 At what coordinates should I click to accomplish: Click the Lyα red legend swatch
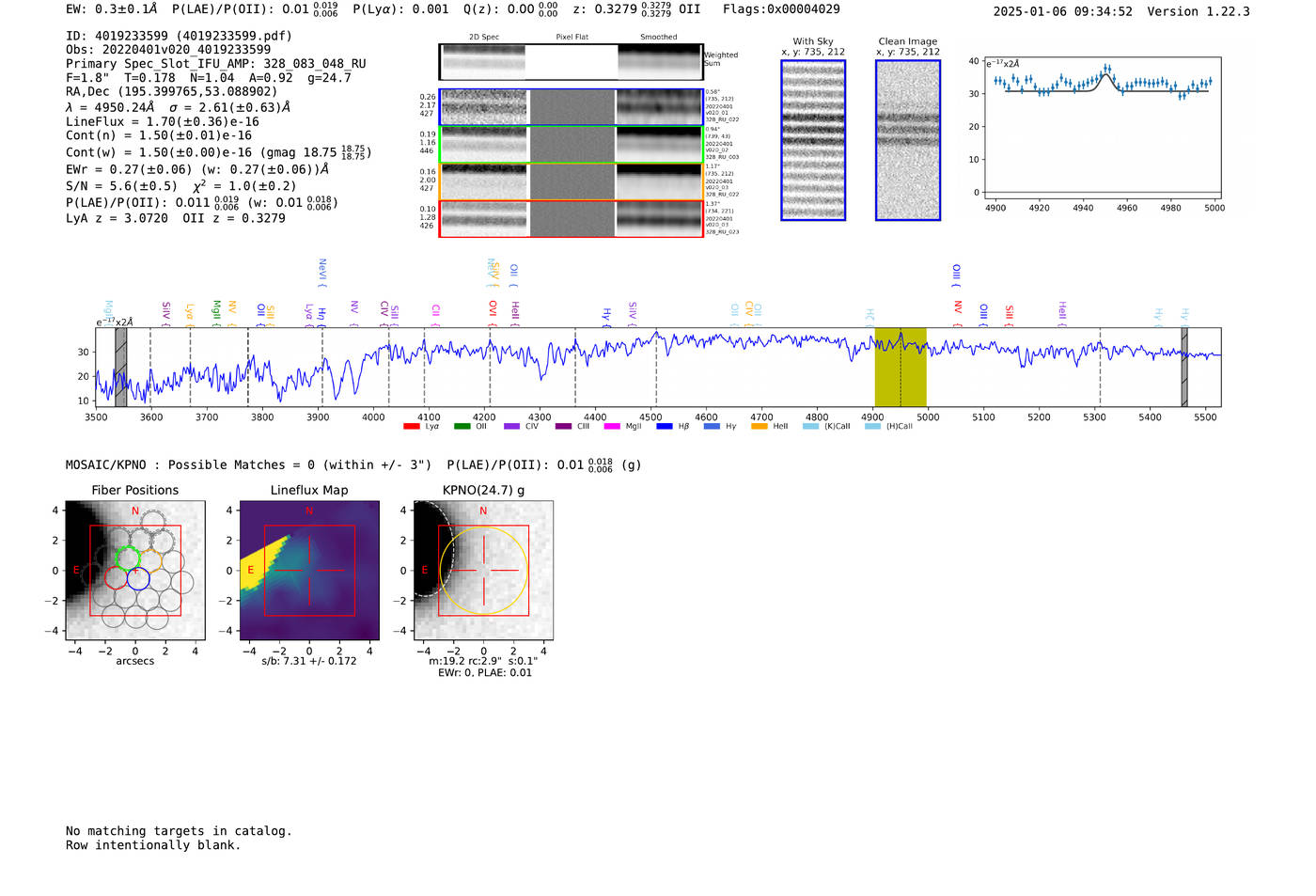click(411, 426)
